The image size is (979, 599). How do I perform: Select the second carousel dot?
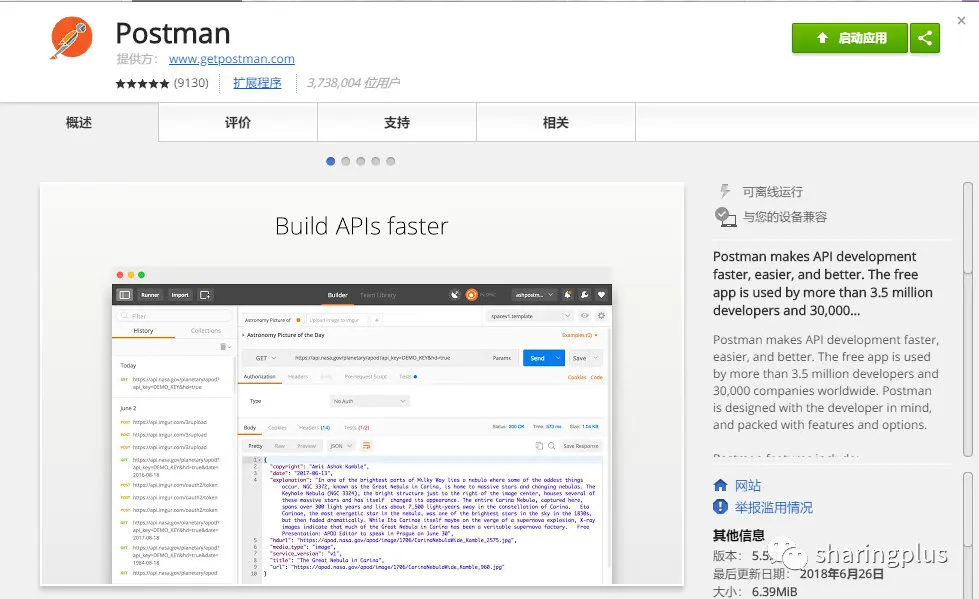346,161
